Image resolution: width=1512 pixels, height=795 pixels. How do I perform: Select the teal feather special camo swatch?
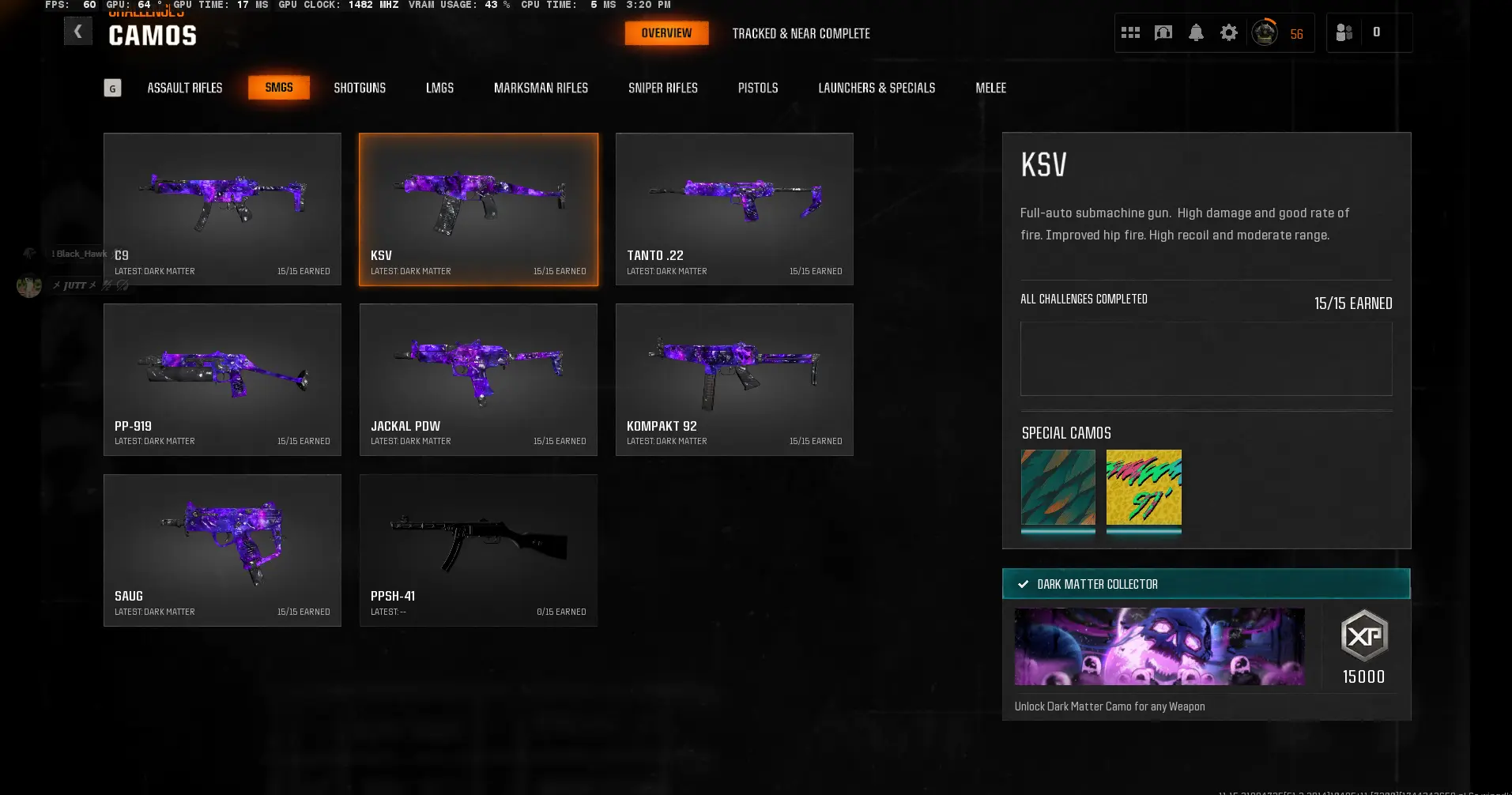point(1058,488)
